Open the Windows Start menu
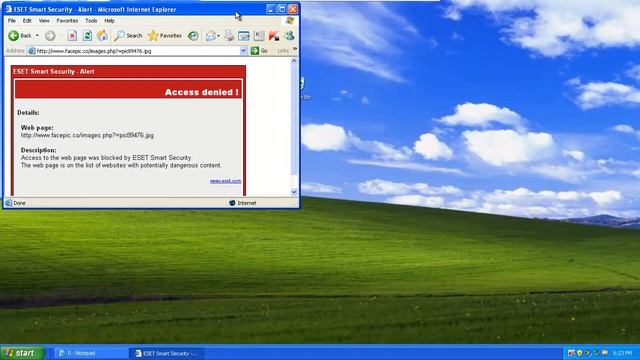The height and width of the screenshot is (360, 640). (22, 353)
